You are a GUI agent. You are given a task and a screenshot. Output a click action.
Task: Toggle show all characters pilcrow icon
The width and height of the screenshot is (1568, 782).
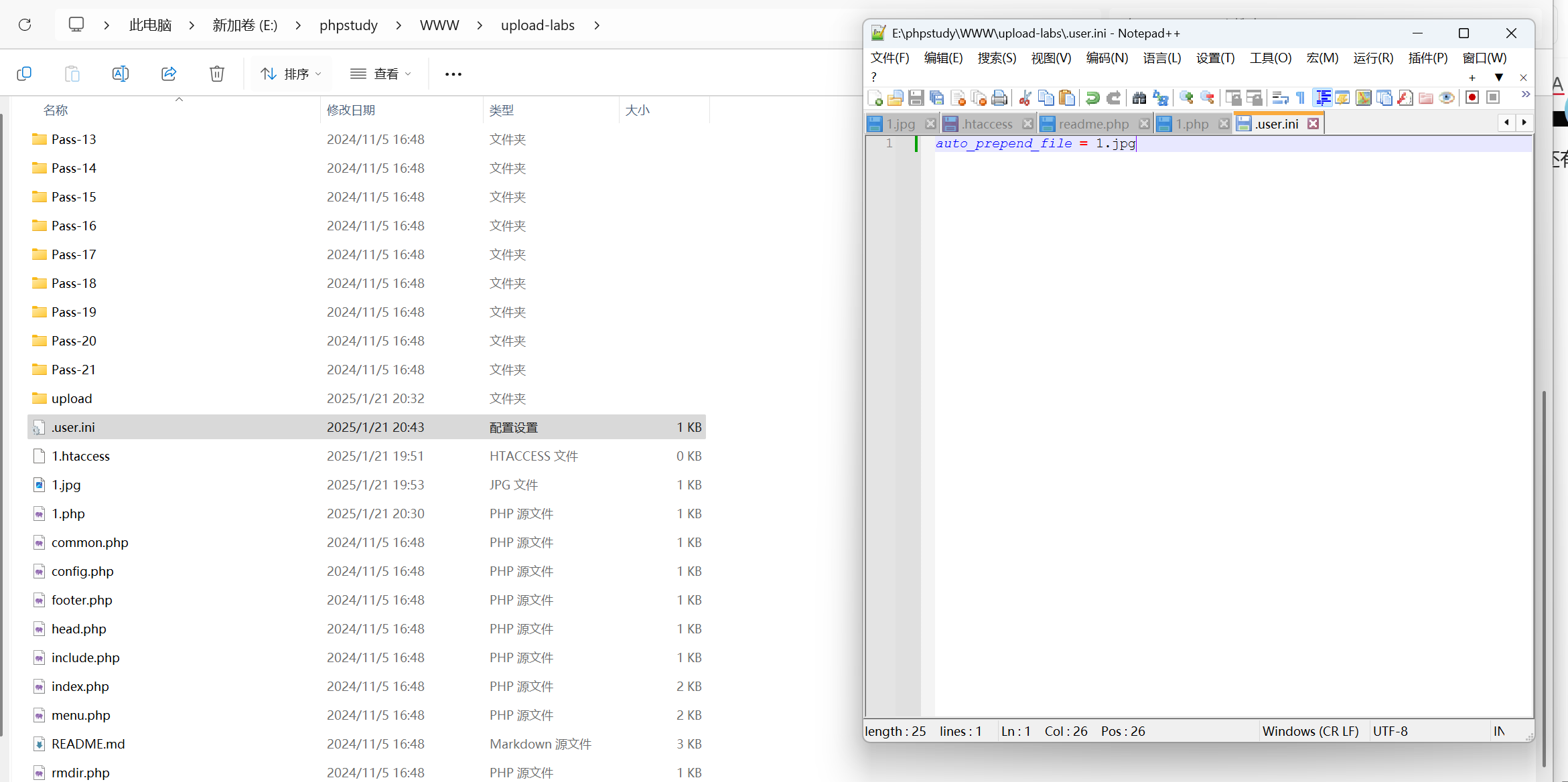pyautogui.click(x=1301, y=98)
